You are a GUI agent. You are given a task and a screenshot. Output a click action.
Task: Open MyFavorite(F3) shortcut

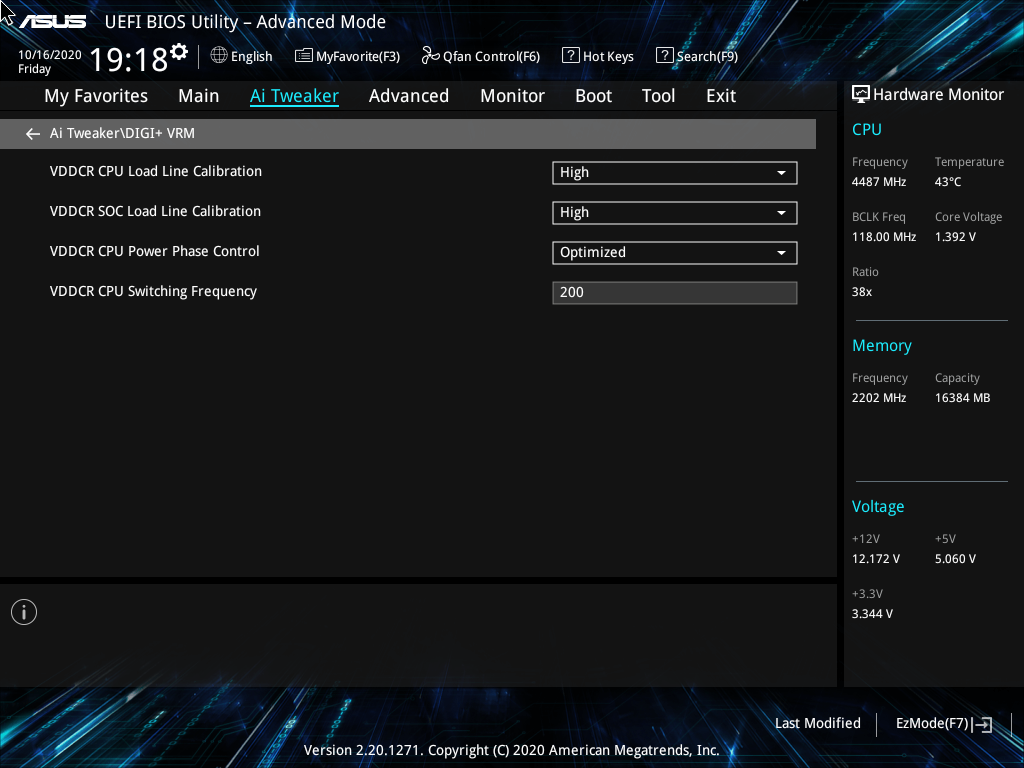coord(358,57)
